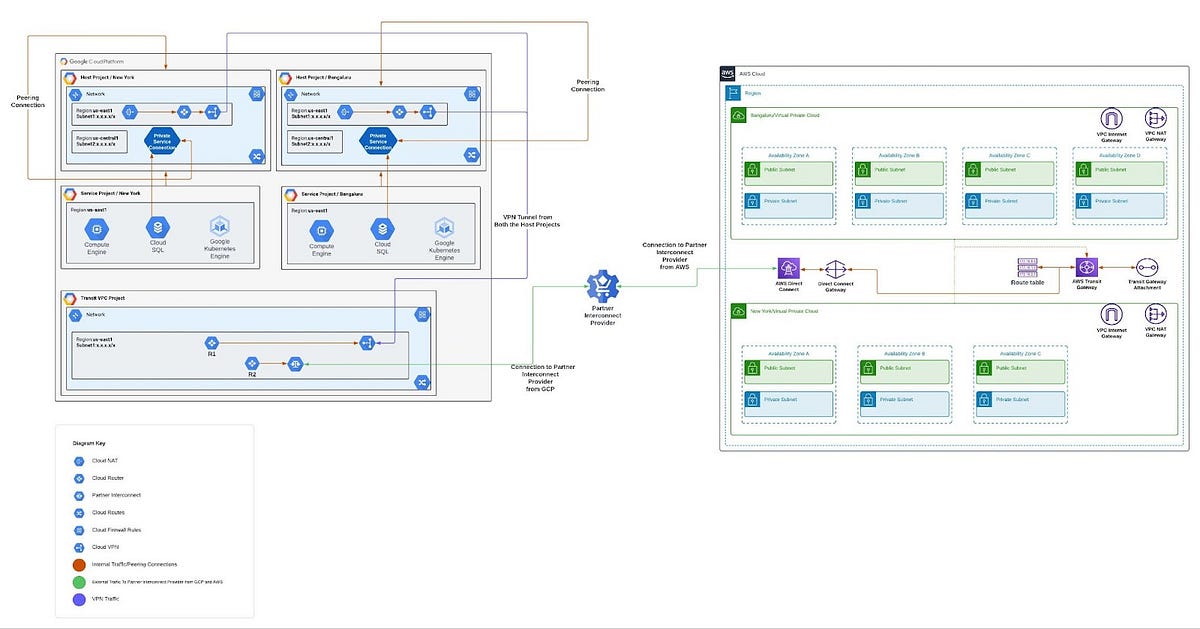Select the AWS Transit Gateway icon
Viewport: 1200px width, 629px height.
pyautogui.click(x=1085, y=268)
